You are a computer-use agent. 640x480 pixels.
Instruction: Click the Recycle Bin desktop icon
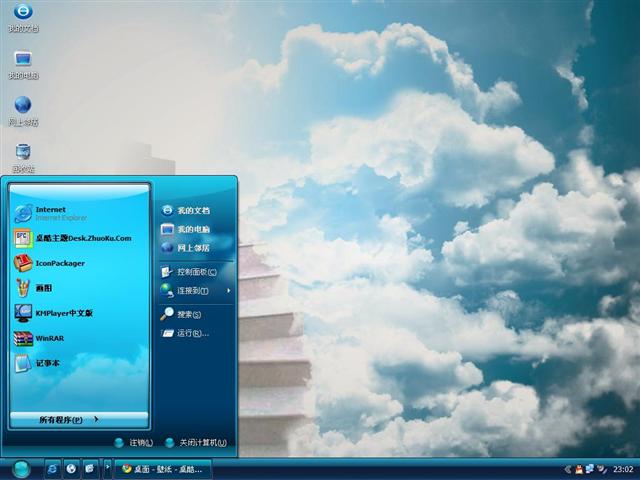22,154
